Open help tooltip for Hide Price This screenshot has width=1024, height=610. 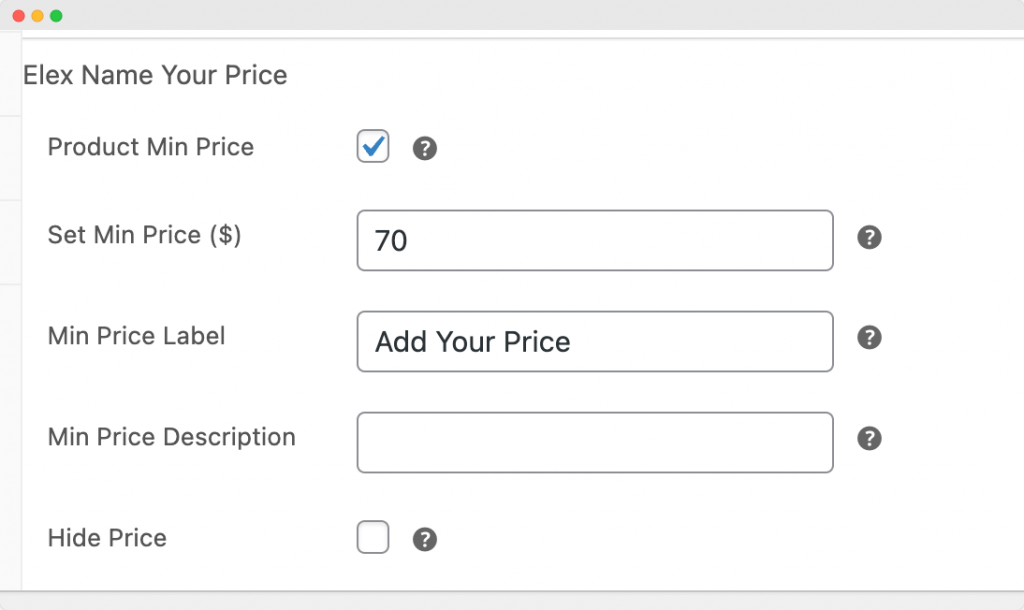tap(424, 539)
